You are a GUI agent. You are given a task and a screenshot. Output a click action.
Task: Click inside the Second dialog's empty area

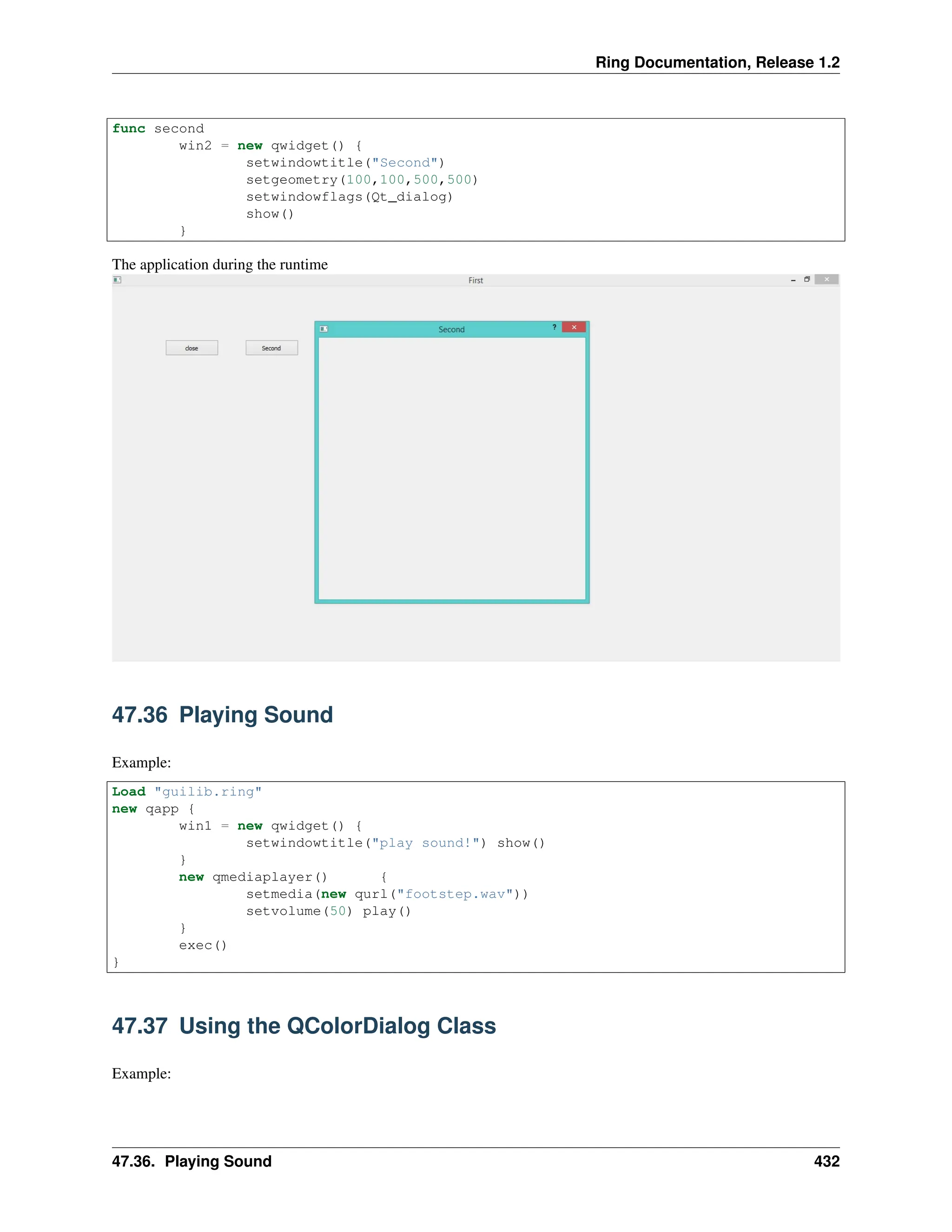(x=451, y=468)
